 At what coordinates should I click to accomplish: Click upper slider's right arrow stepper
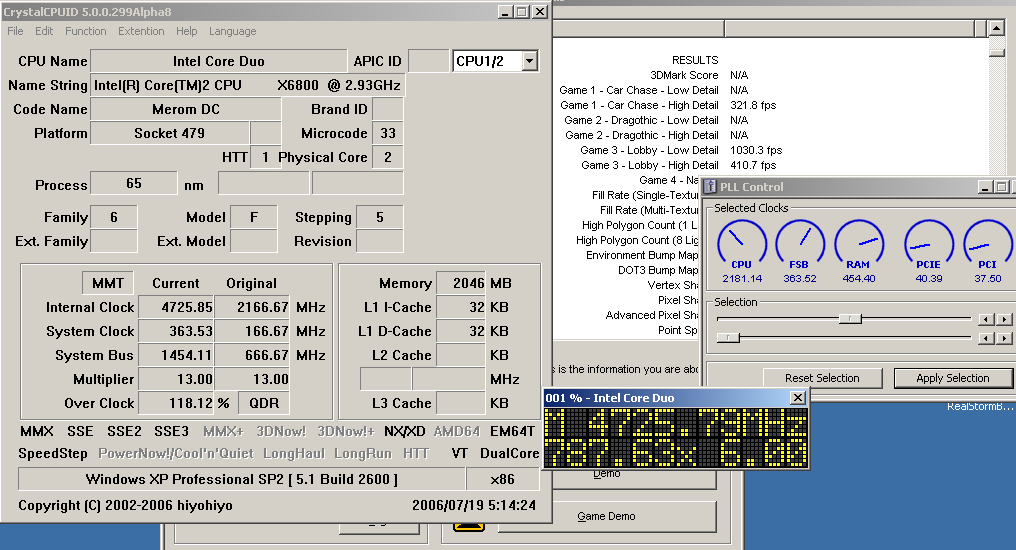click(1004, 319)
